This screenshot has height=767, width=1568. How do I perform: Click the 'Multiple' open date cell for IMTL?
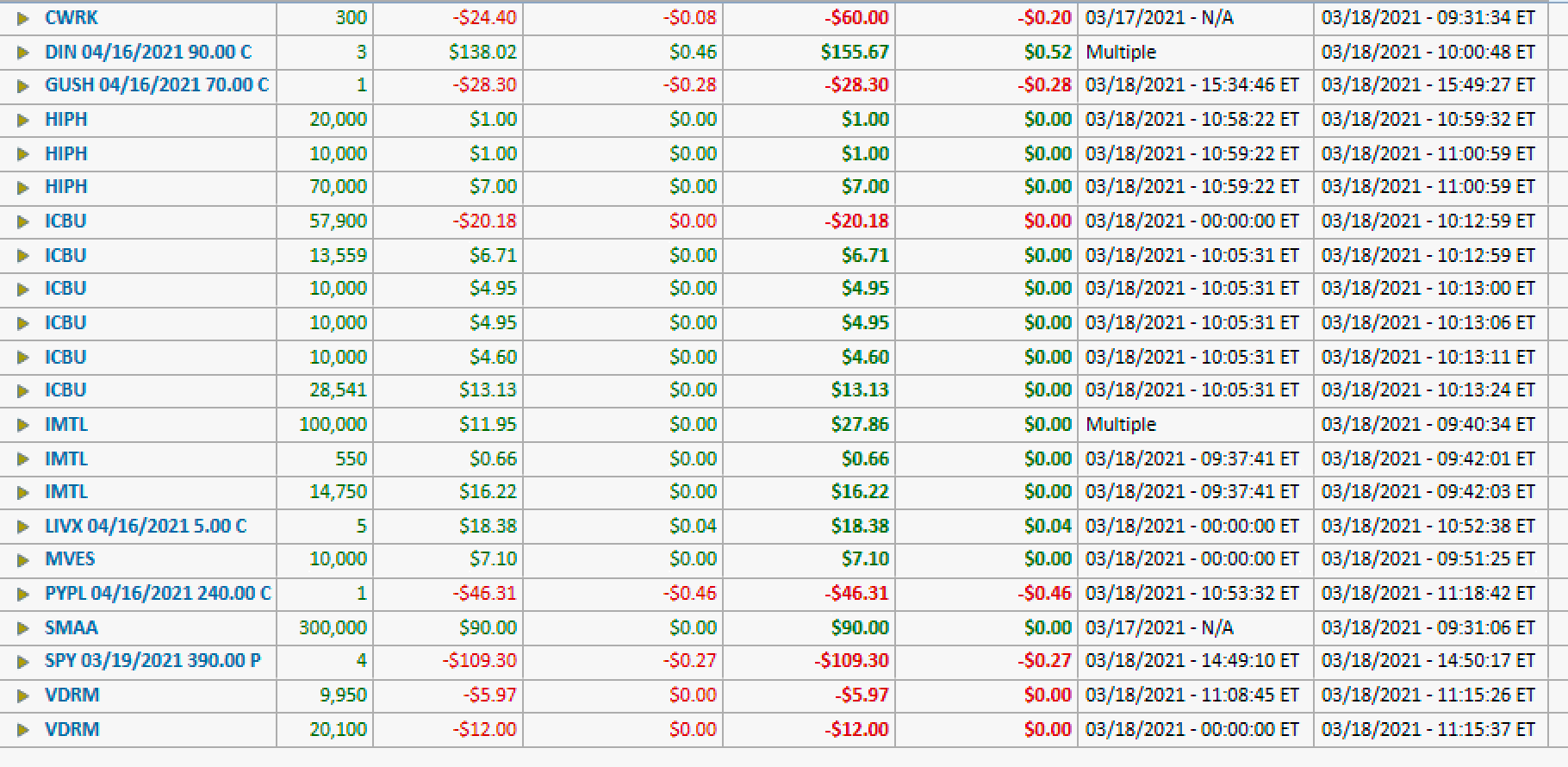[x=1121, y=424]
